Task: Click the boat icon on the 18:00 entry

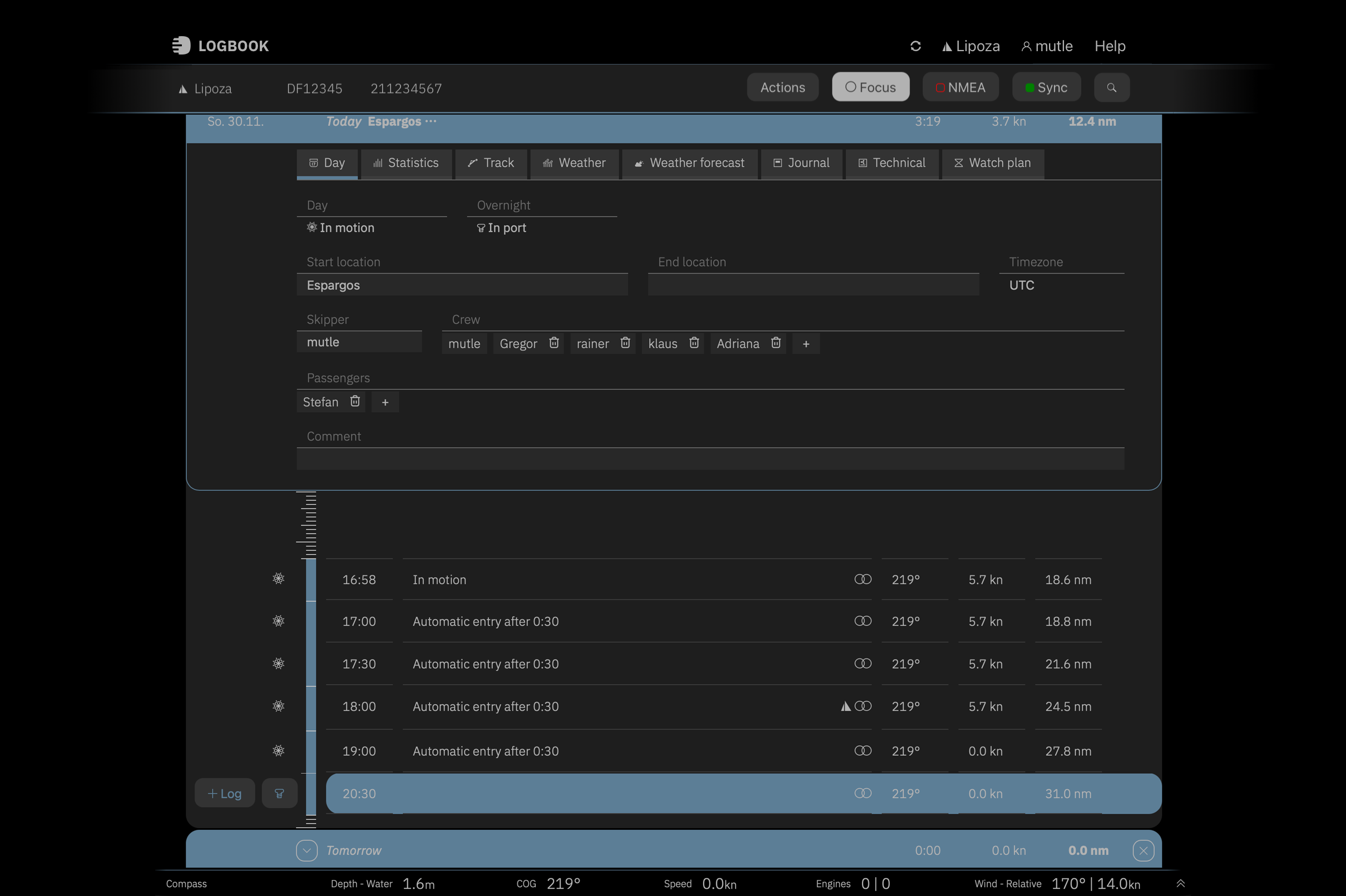Action: 845,706
